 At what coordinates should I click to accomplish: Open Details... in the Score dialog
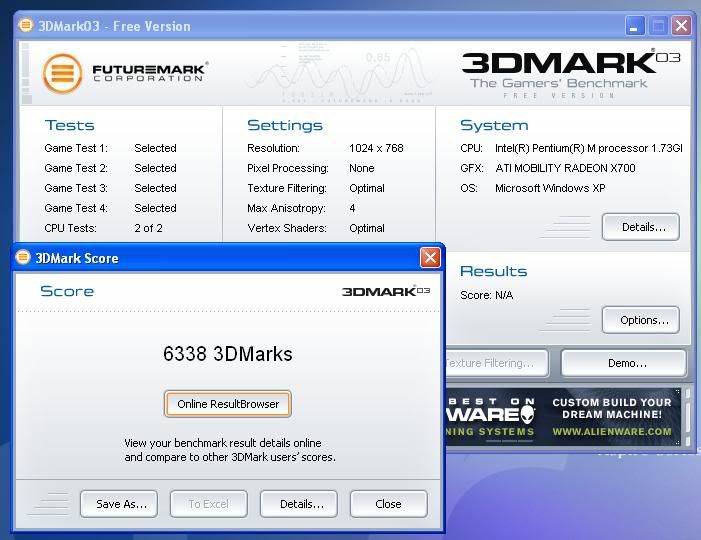tap(301, 504)
